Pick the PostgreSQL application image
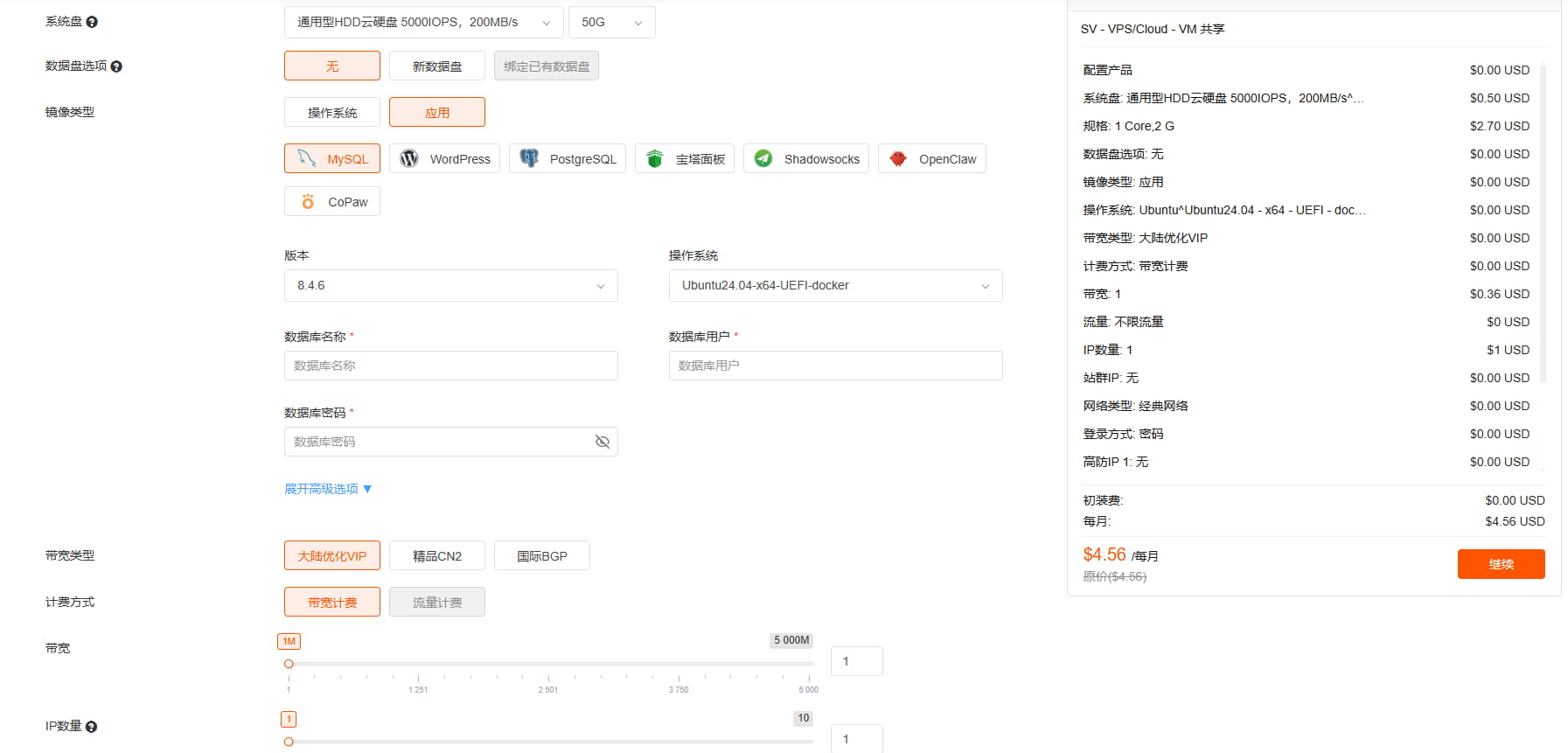 click(x=568, y=158)
